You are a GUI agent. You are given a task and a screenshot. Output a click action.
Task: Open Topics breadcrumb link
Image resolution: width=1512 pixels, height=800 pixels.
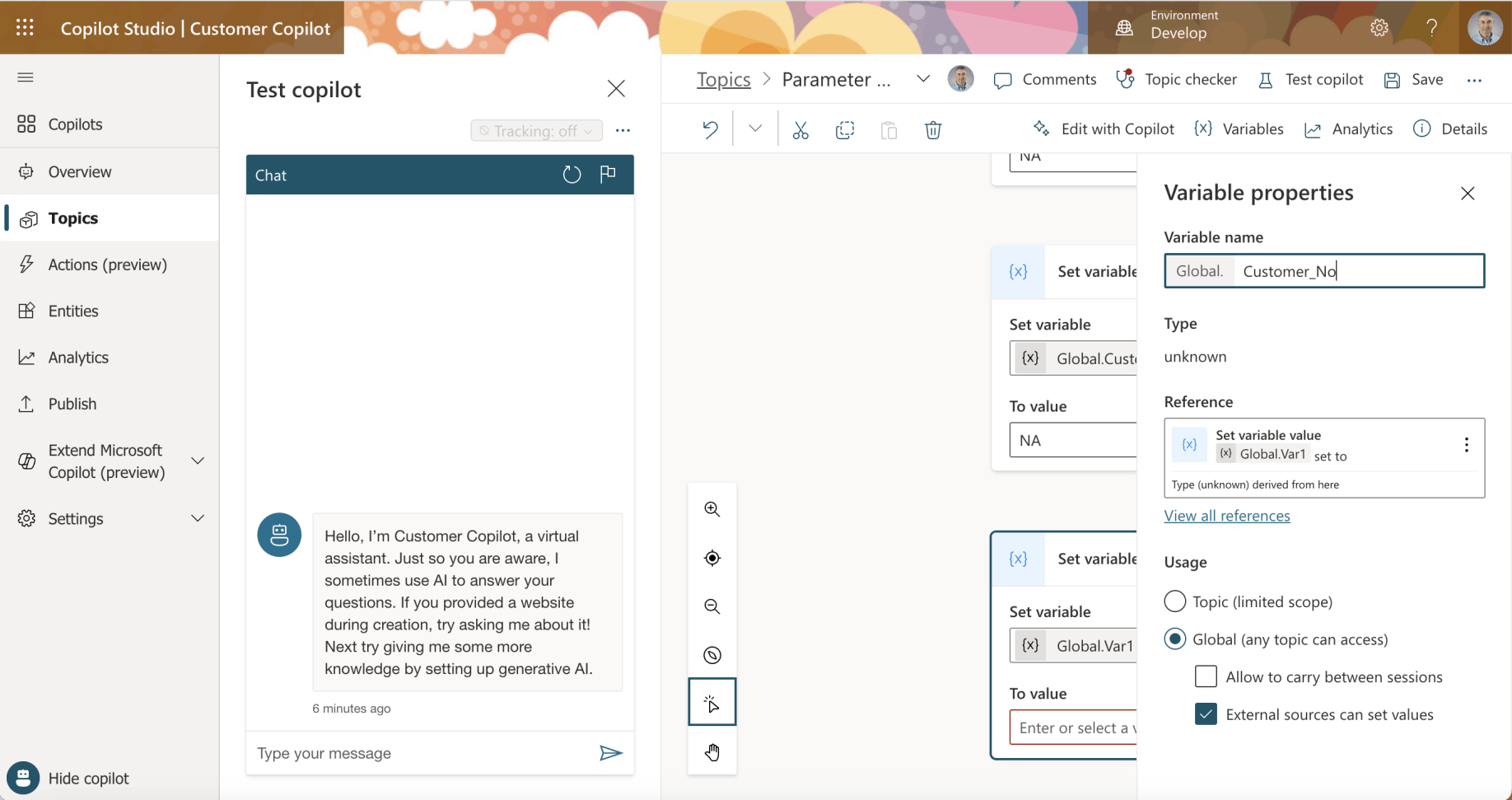pos(724,79)
